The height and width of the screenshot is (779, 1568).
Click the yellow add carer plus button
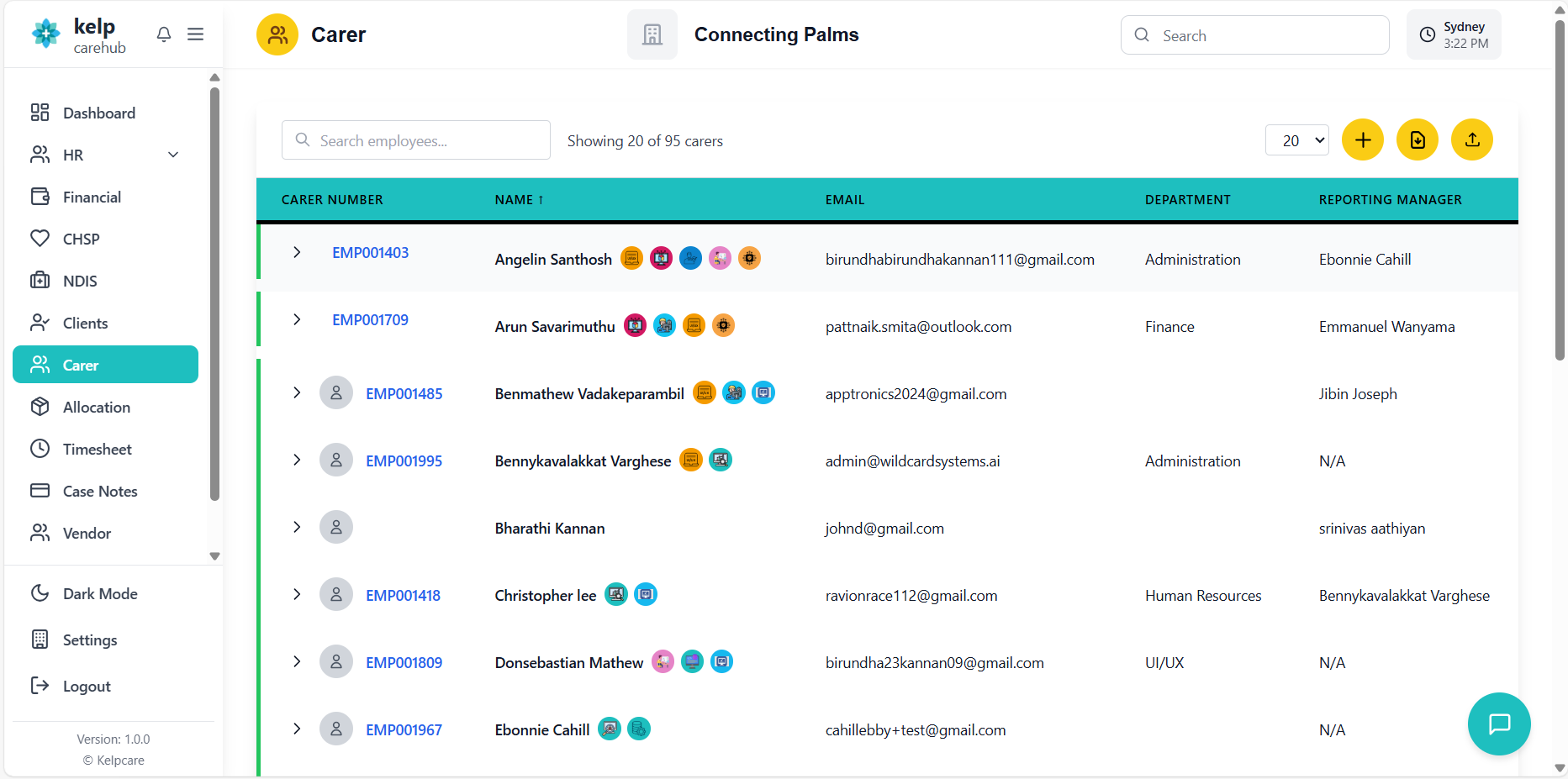(1362, 139)
